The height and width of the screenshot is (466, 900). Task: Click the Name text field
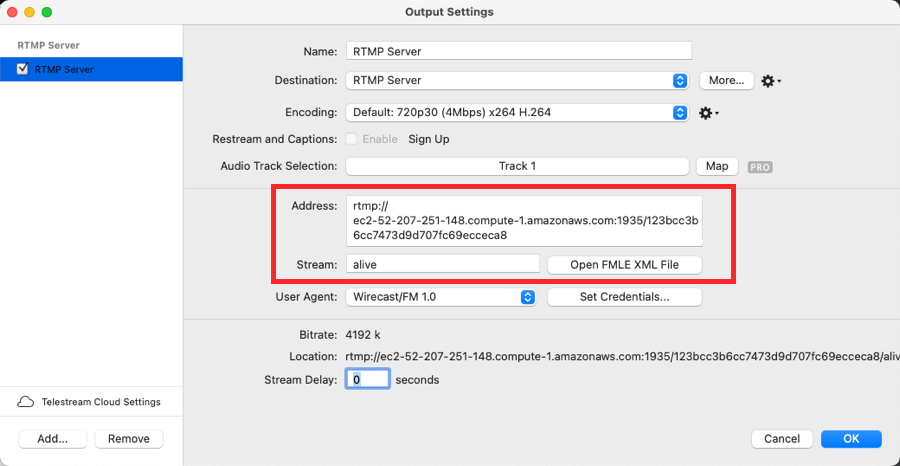coord(518,51)
